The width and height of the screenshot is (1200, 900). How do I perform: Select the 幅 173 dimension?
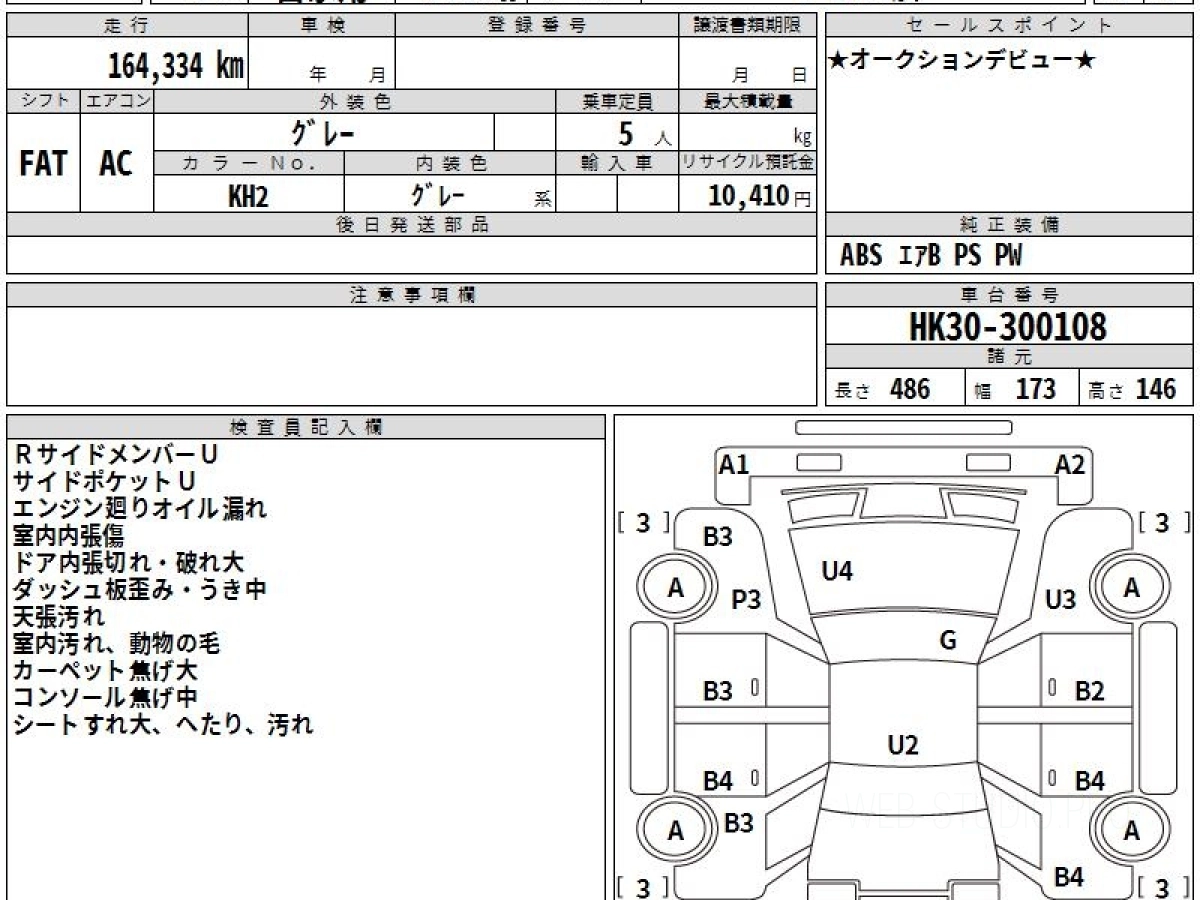1015,389
